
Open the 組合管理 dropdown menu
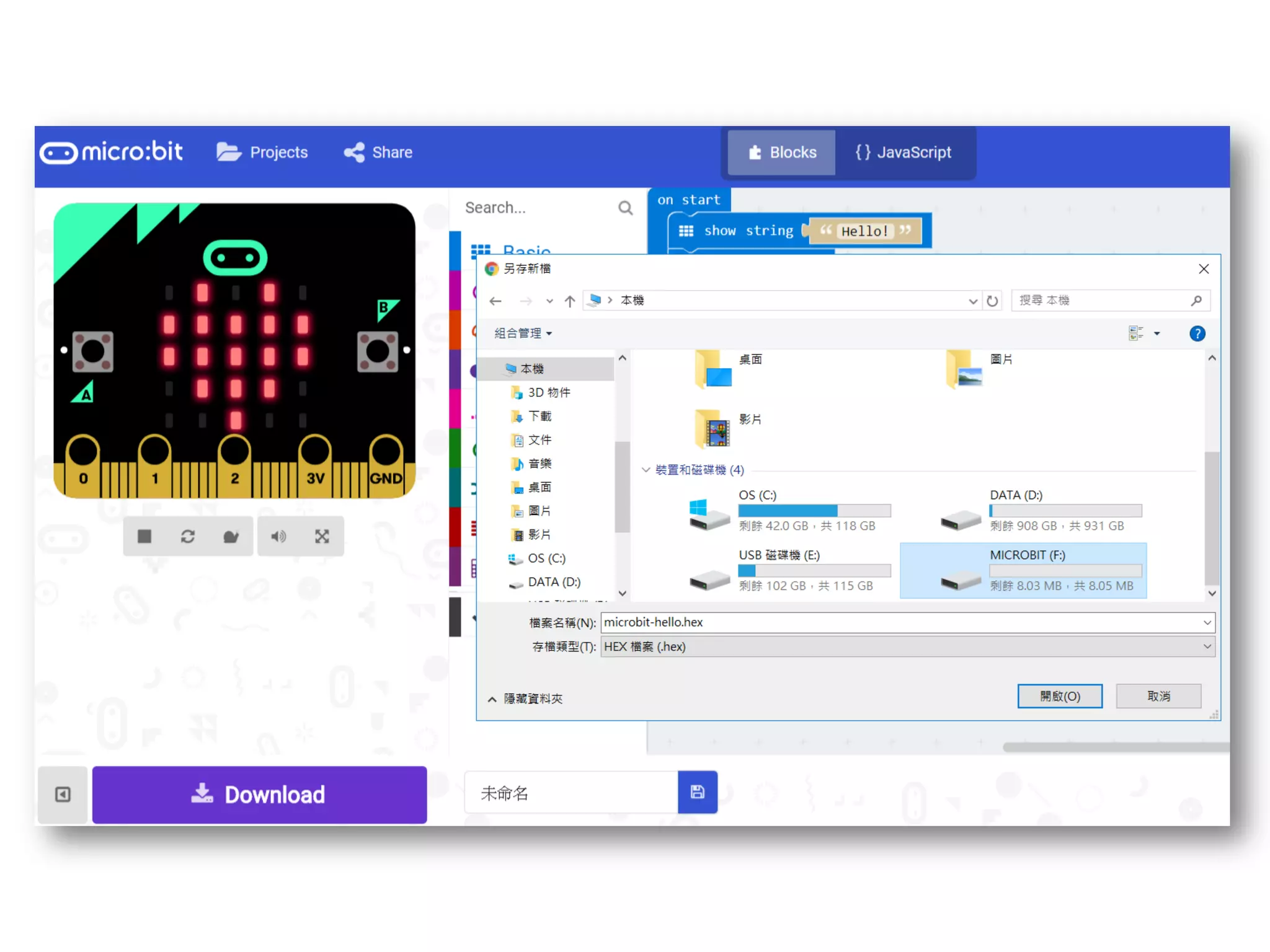523,333
